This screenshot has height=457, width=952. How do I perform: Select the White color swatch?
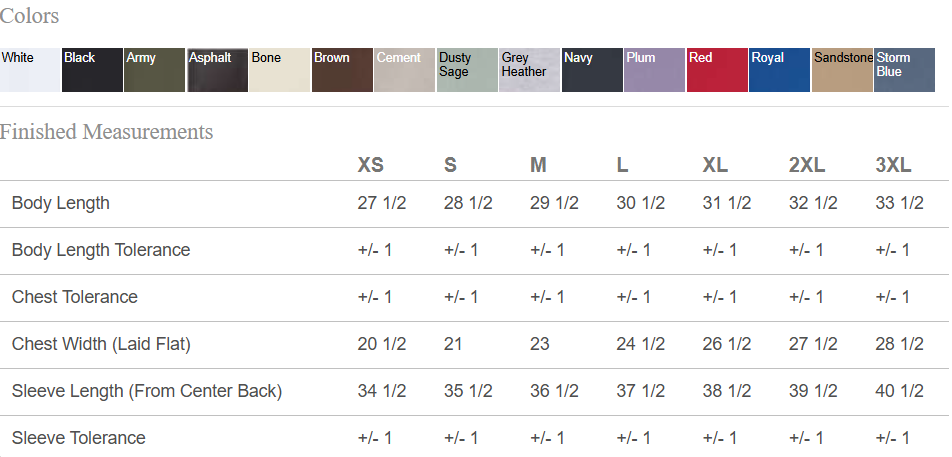(x=29, y=70)
